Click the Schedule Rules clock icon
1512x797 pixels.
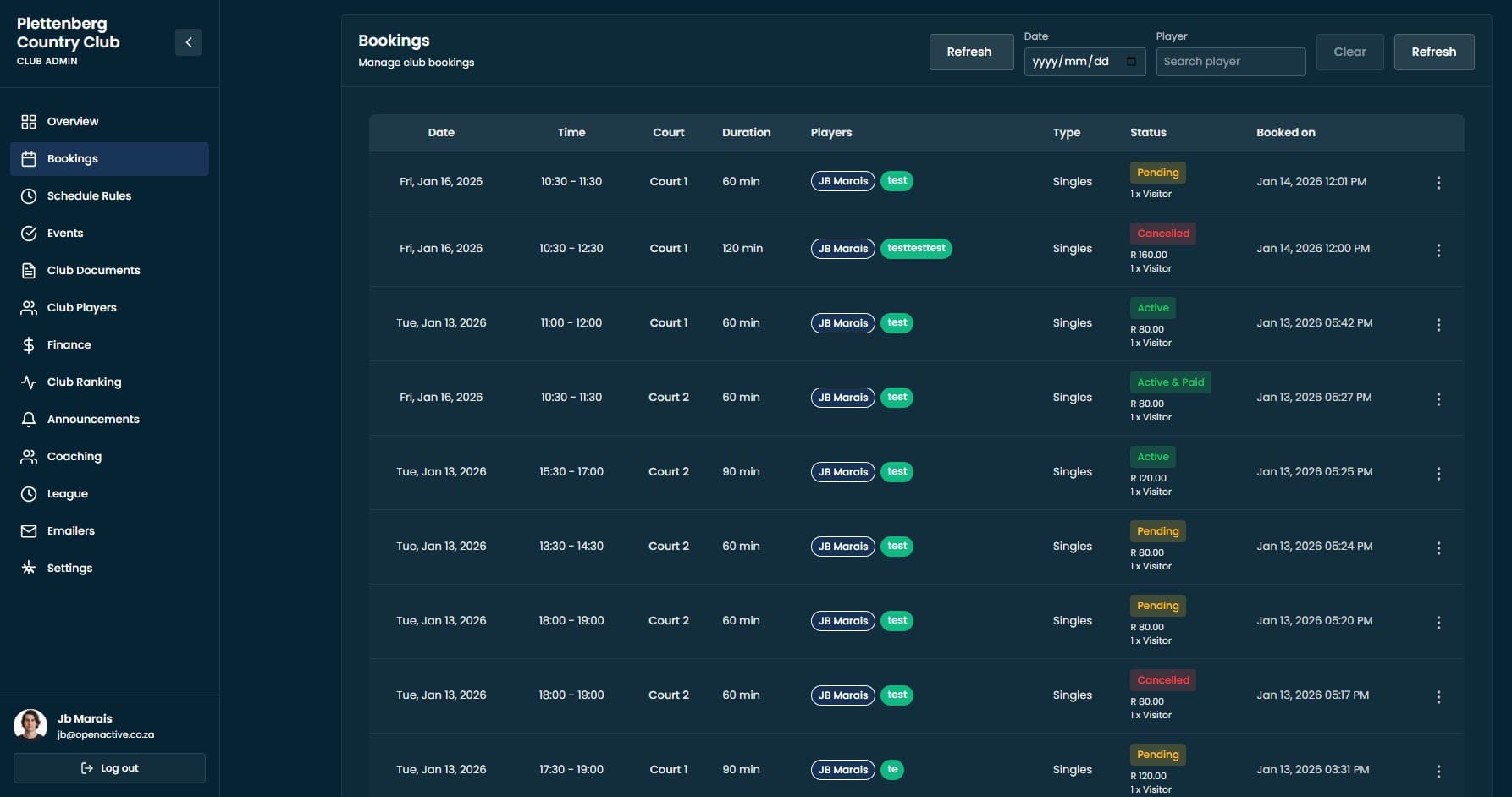click(x=29, y=196)
